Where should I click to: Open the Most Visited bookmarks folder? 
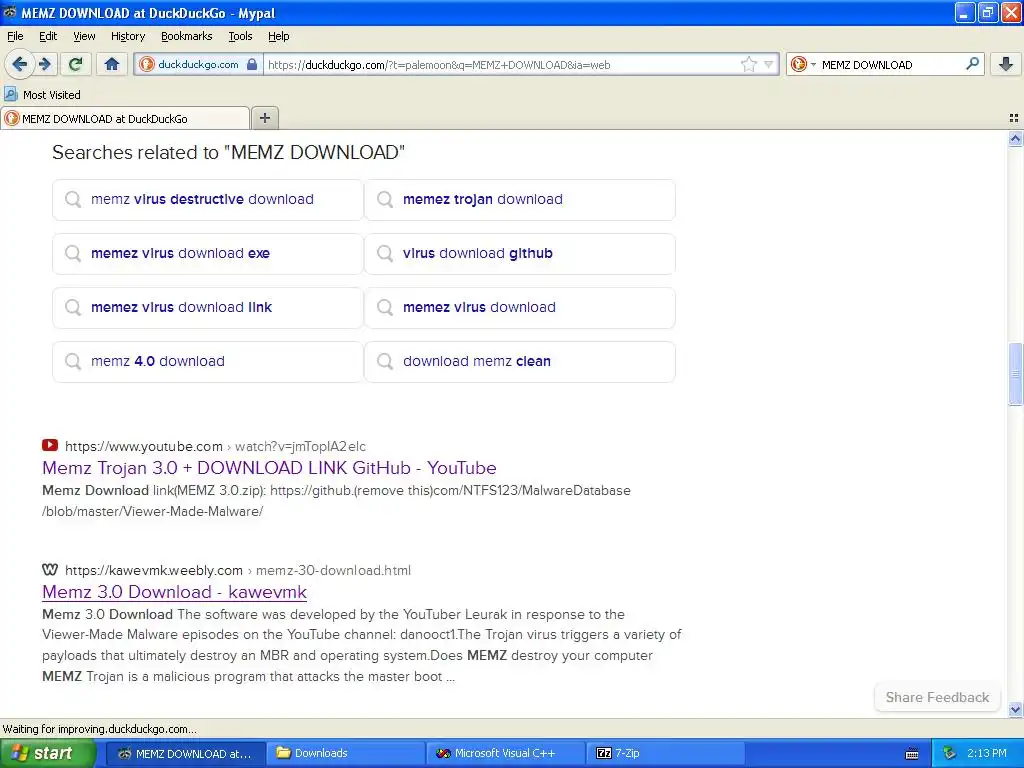[42, 95]
